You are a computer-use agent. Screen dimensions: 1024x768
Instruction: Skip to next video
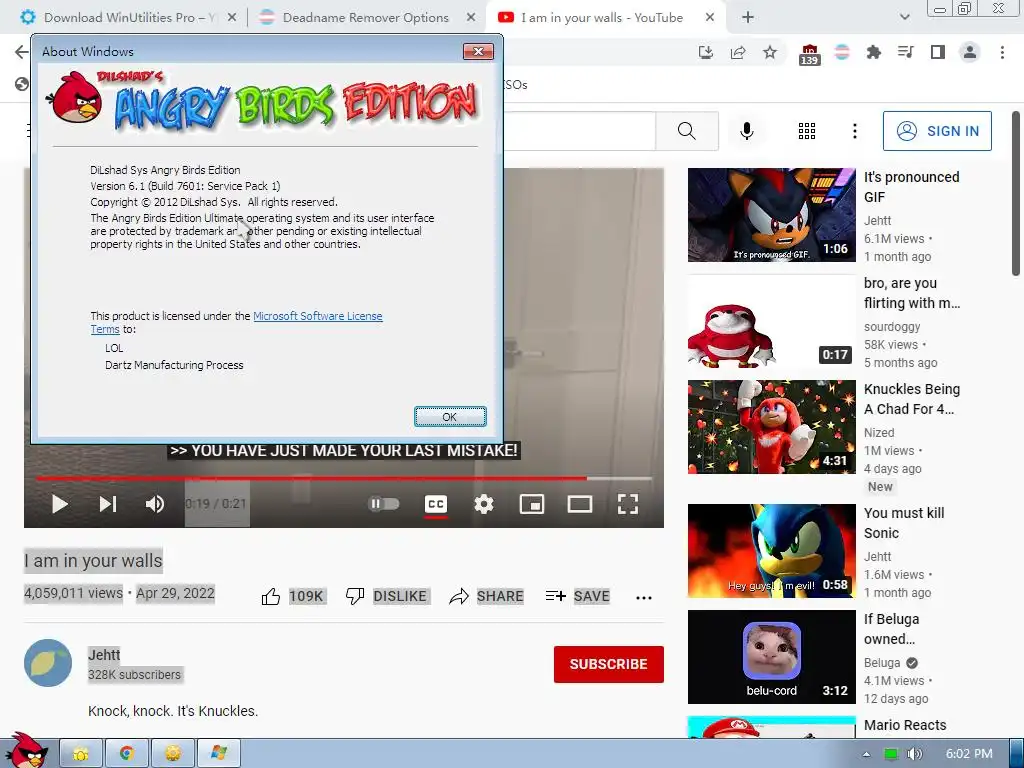[x=108, y=504]
